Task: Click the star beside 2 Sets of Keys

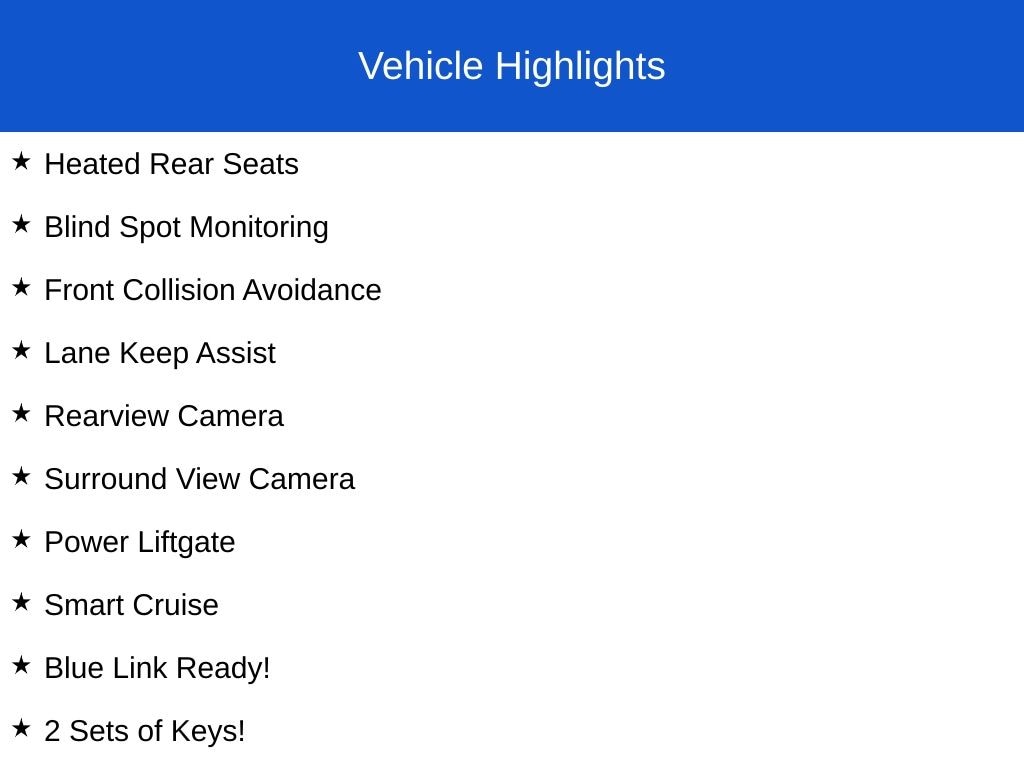Action: (21, 728)
